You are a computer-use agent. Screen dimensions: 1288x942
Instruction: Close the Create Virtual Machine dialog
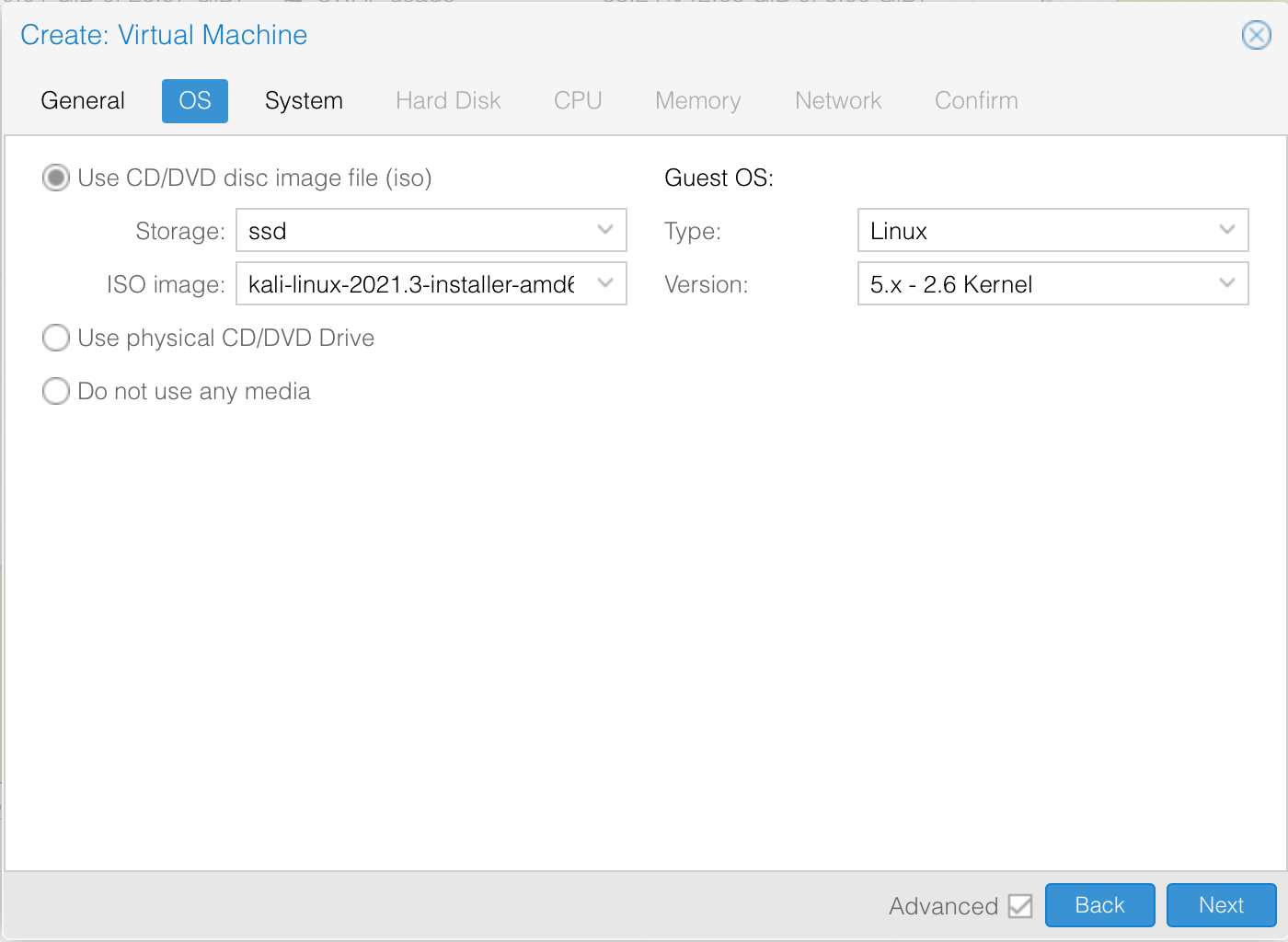[x=1256, y=35]
